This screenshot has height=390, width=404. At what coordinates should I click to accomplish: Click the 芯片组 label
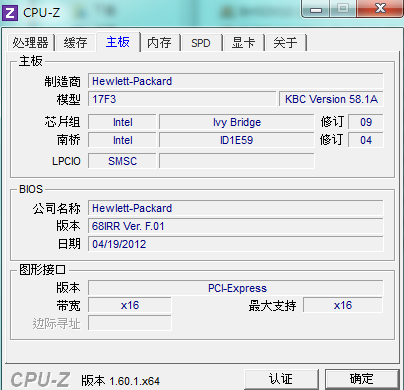click(x=63, y=122)
